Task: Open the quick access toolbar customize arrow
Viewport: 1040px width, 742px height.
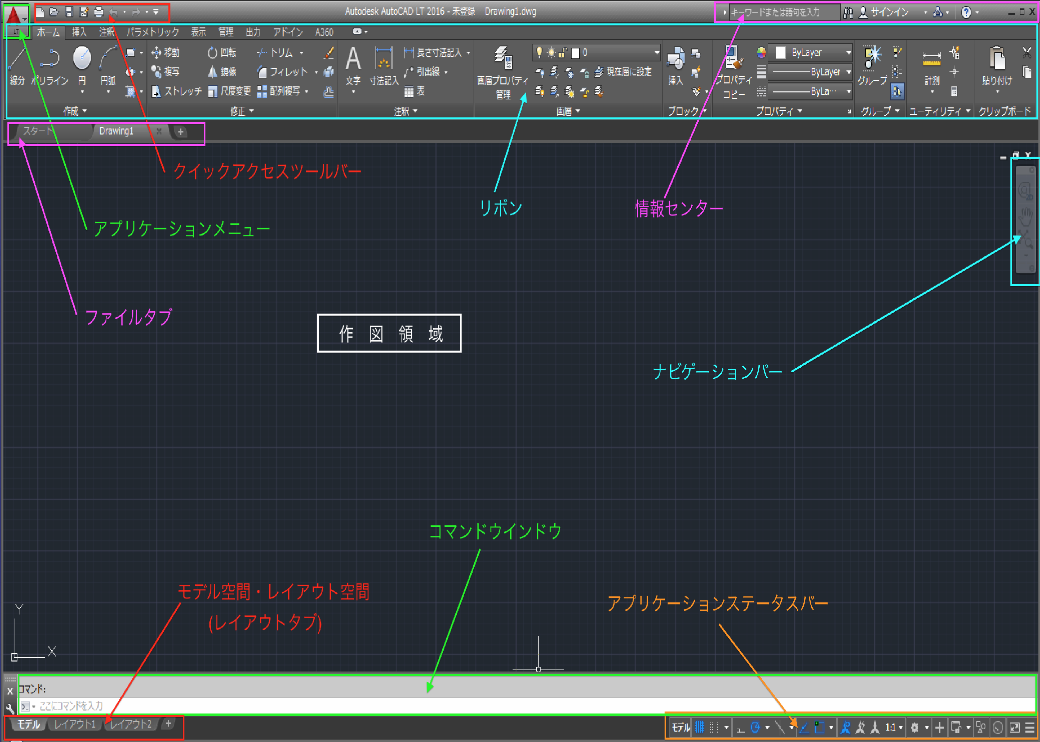Action: click(x=156, y=12)
